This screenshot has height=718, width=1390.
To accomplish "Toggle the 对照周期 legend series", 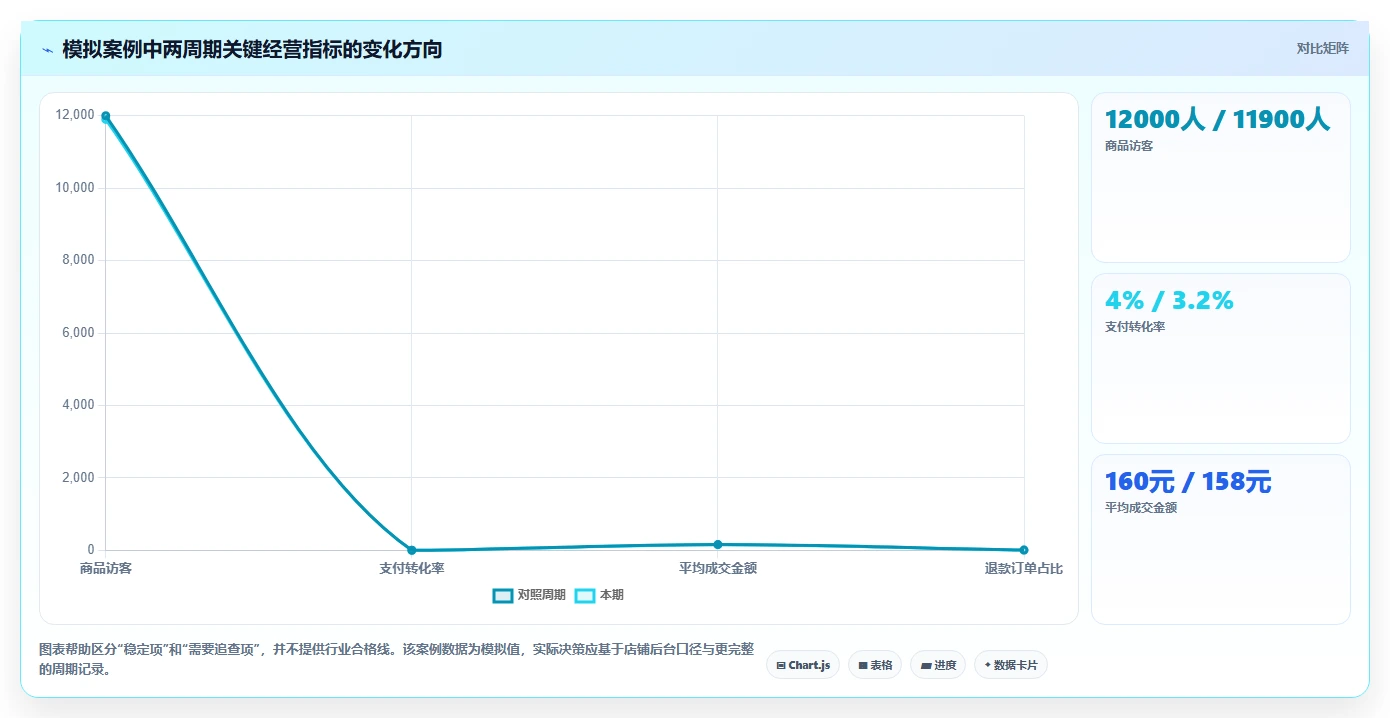I will [x=529, y=595].
